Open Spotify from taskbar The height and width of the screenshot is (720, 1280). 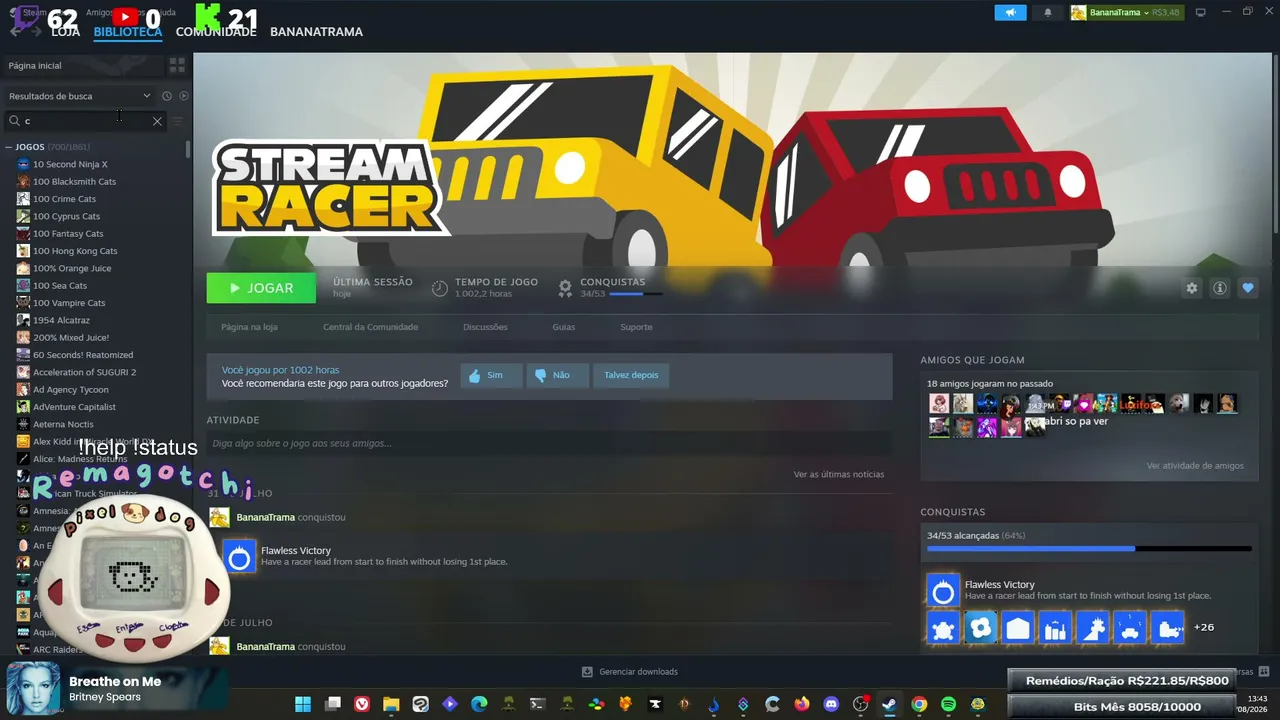coord(948,704)
